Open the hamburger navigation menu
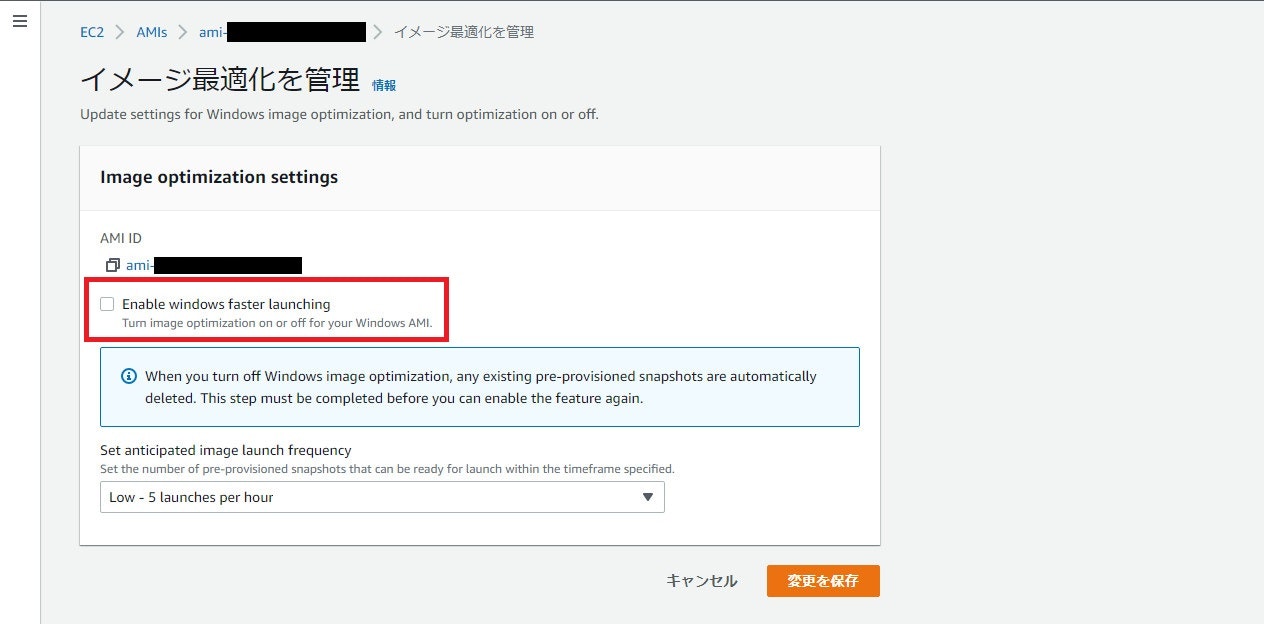This screenshot has height=624, width=1264. [20, 21]
